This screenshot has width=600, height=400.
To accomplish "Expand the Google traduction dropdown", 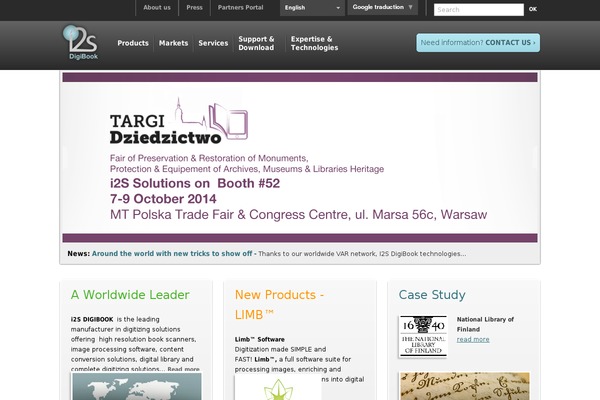I will coord(382,7).
